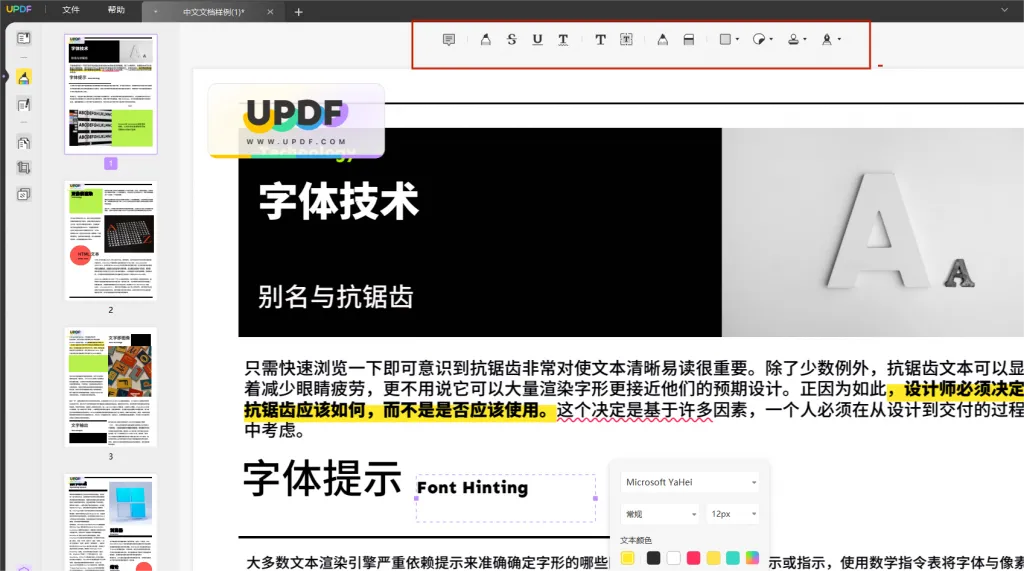
Task: Open page 4 thumbnail
Action: click(x=111, y=522)
